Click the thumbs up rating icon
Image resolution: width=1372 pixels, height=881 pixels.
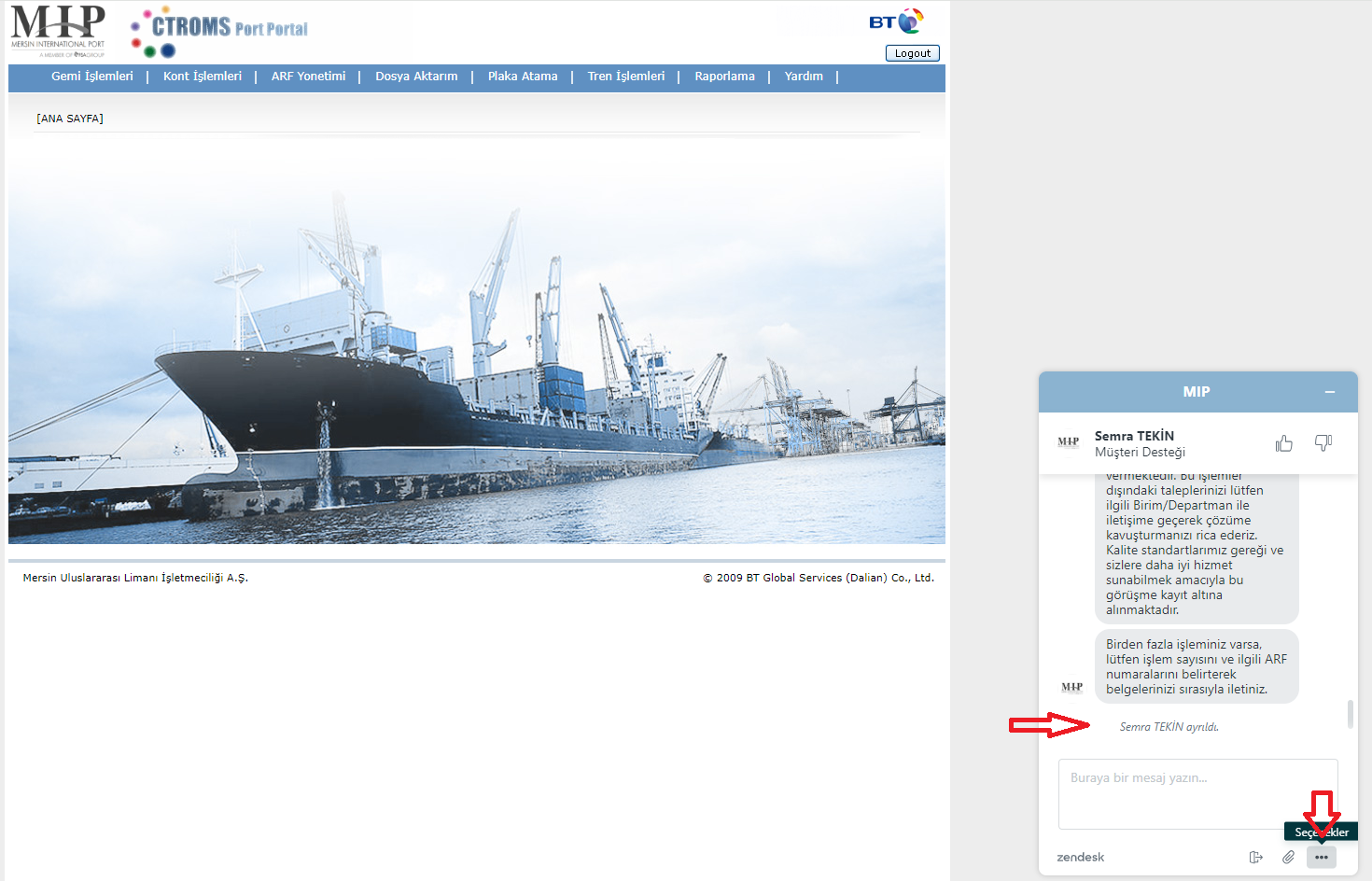pyautogui.click(x=1284, y=443)
